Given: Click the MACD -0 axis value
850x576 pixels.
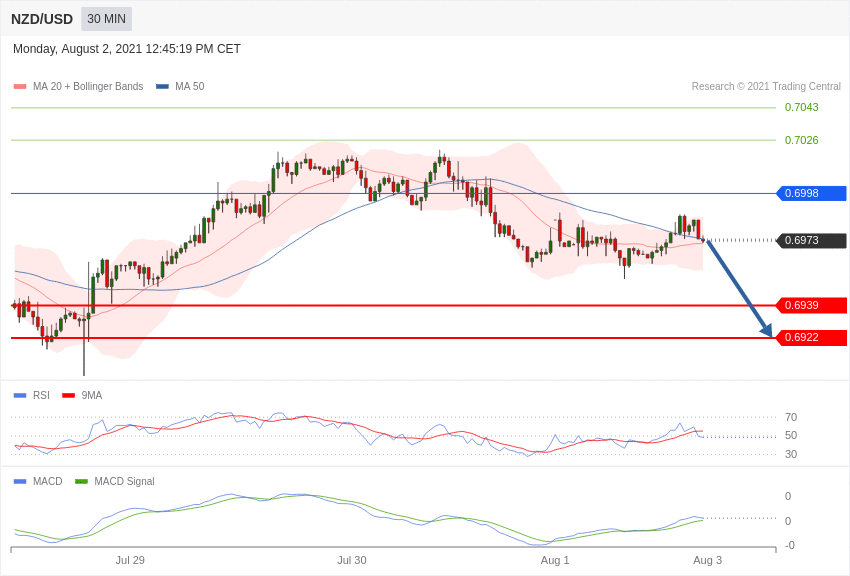Looking at the screenshot, I should point(789,545).
